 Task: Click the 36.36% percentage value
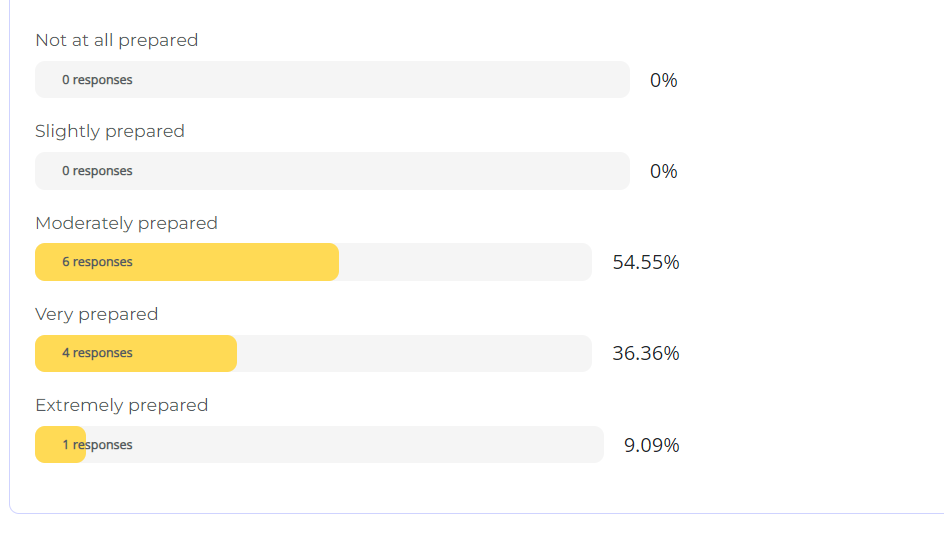click(x=646, y=353)
